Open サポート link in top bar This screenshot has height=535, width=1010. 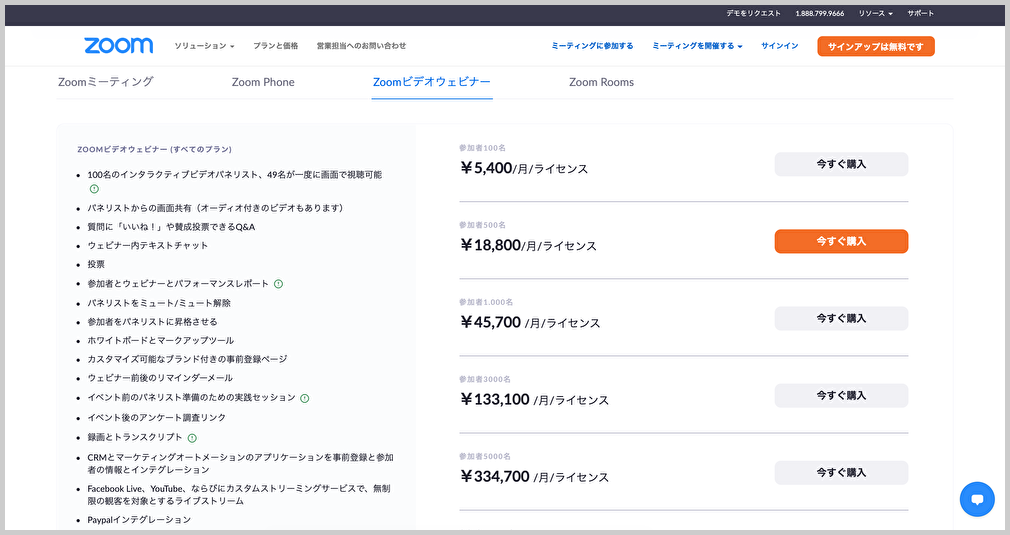tap(920, 13)
